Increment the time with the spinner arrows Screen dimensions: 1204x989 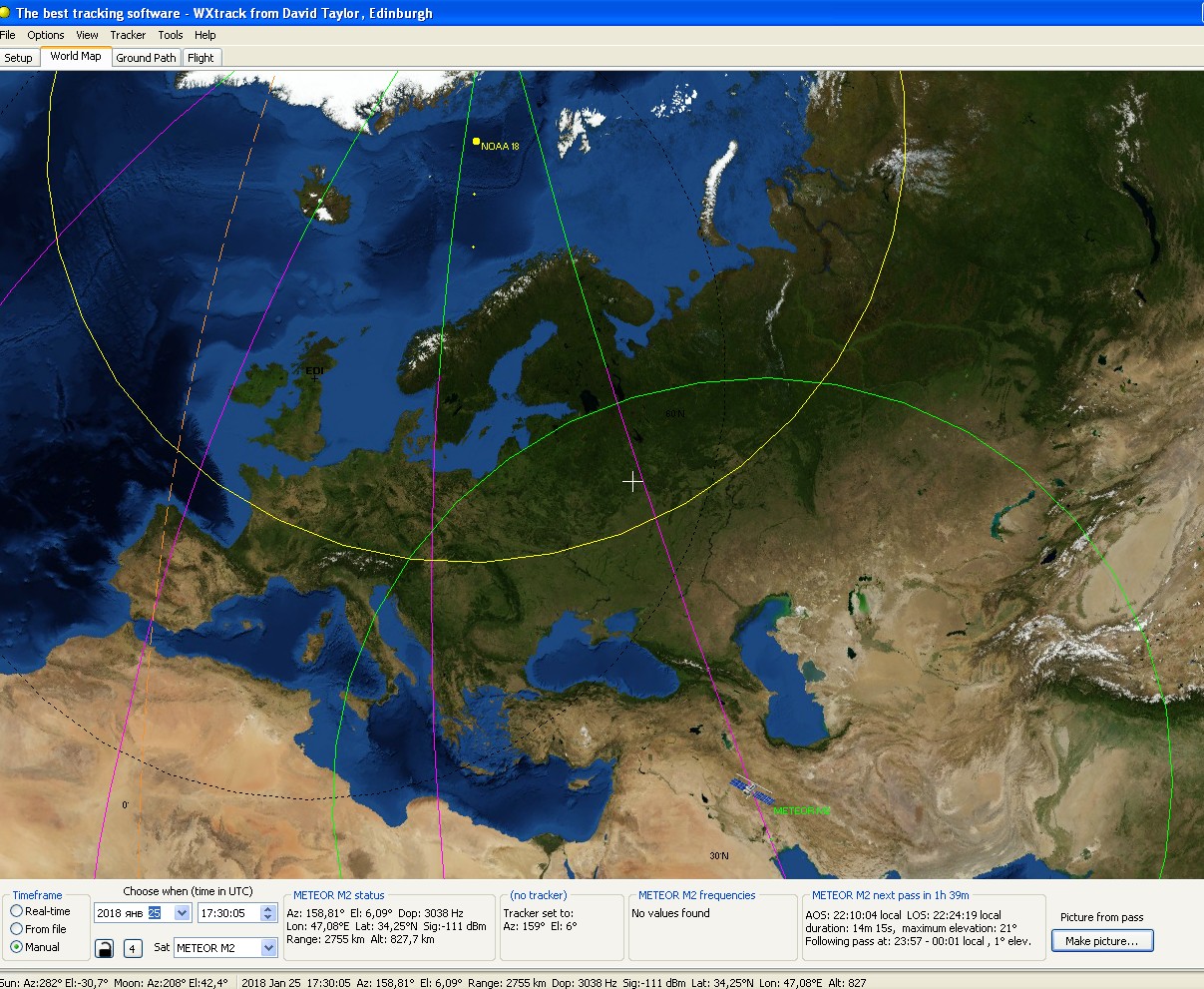pyautogui.click(x=268, y=909)
